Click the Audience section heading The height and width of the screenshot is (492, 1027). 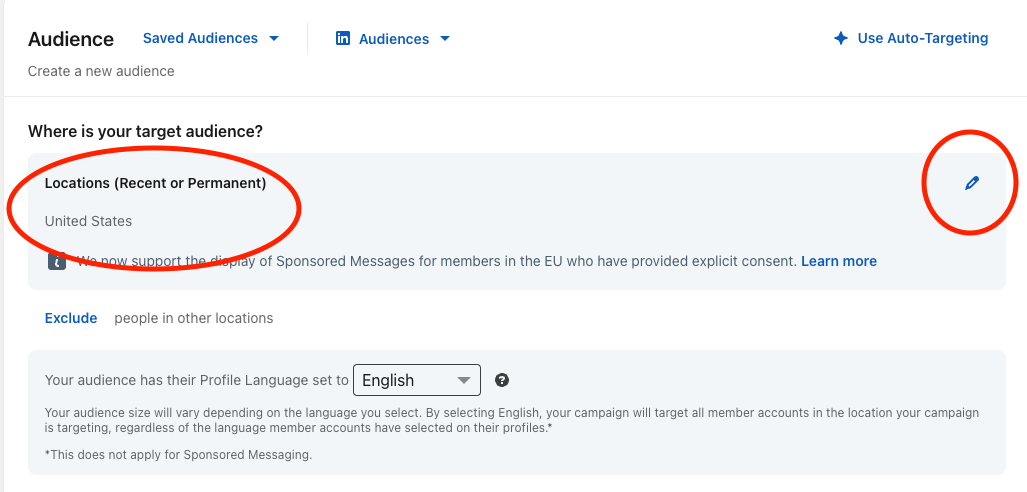pyautogui.click(x=71, y=39)
